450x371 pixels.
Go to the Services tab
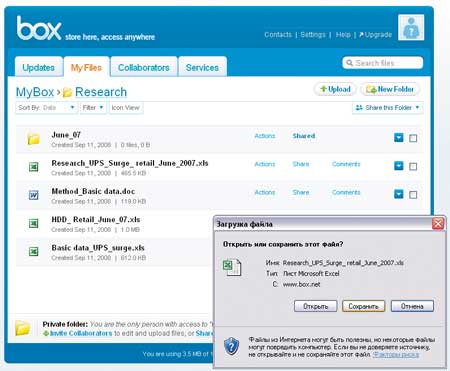pyautogui.click(x=202, y=67)
